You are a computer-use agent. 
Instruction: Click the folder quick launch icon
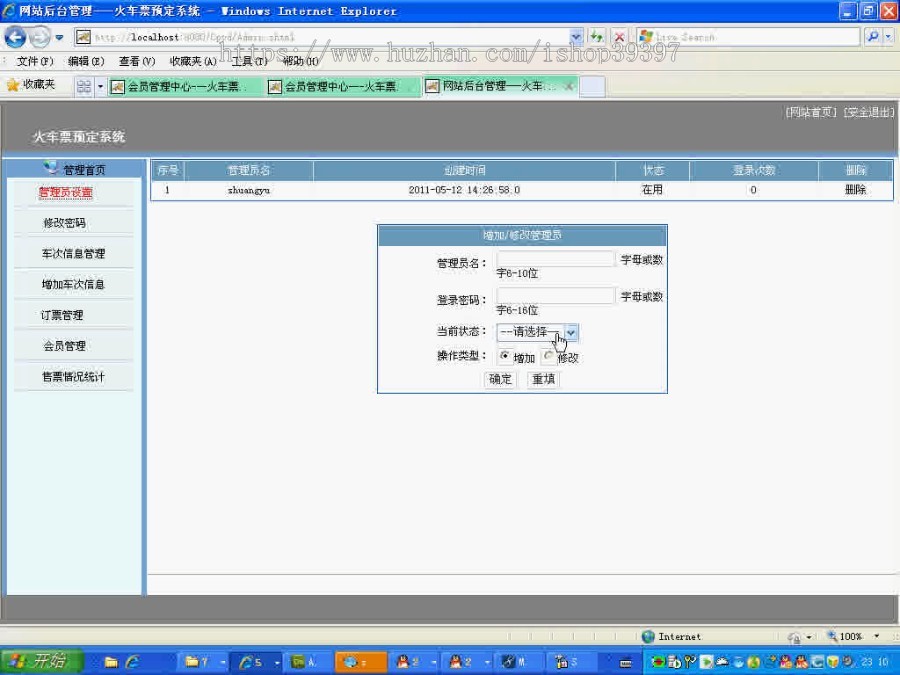pyautogui.click(x=111, y=662)
